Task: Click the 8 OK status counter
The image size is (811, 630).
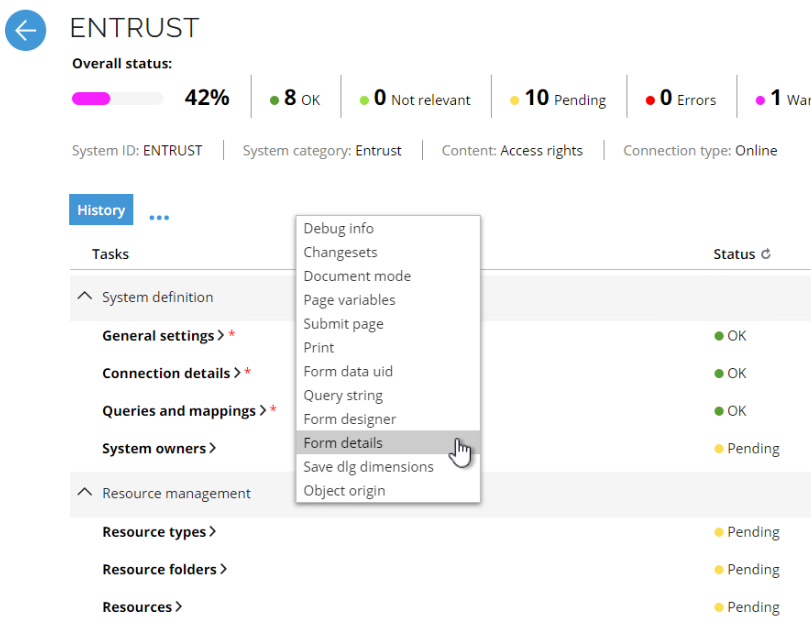Action: pyautogui.click(x=295, y=98)
